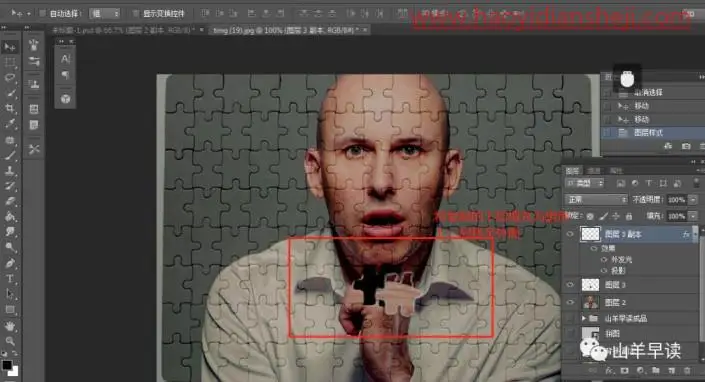Open the Character panel icon
705x382 pixels.
[66, 59]
